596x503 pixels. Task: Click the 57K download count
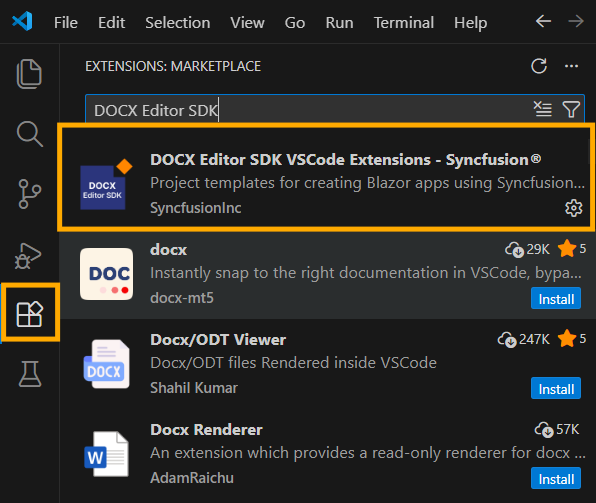coord(556,429)
